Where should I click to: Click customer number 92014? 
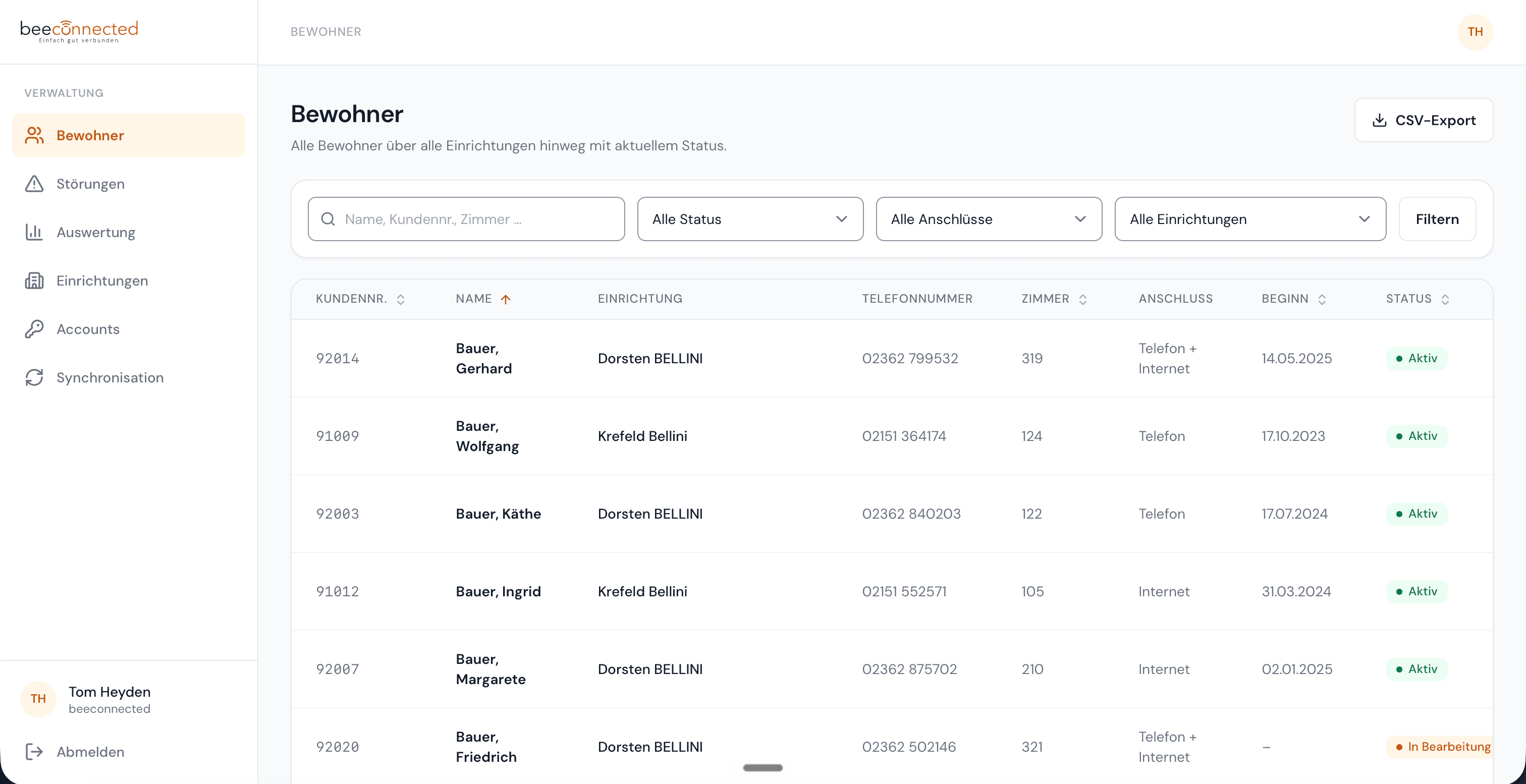(x=338, y=358)
